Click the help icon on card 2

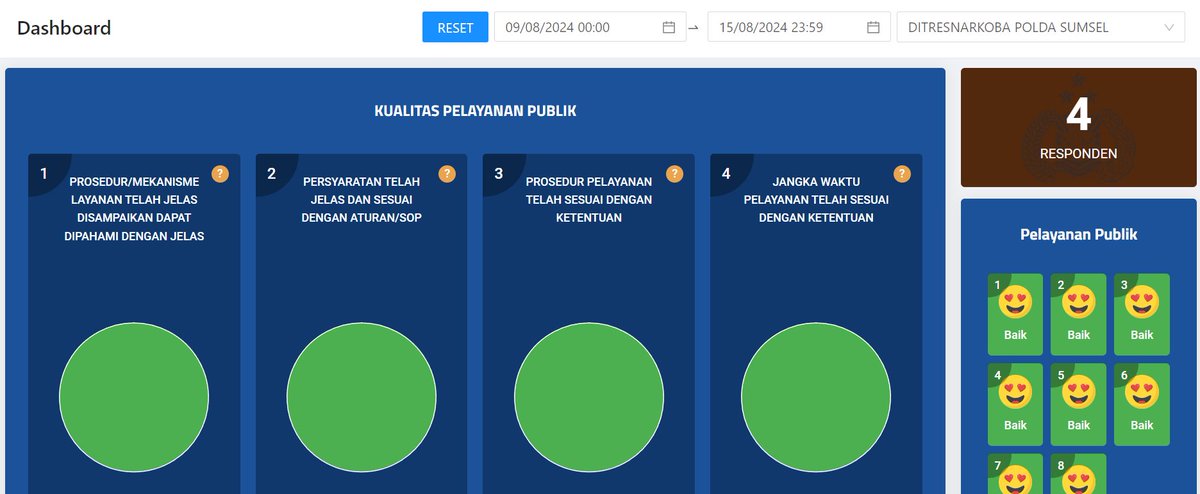447,174
